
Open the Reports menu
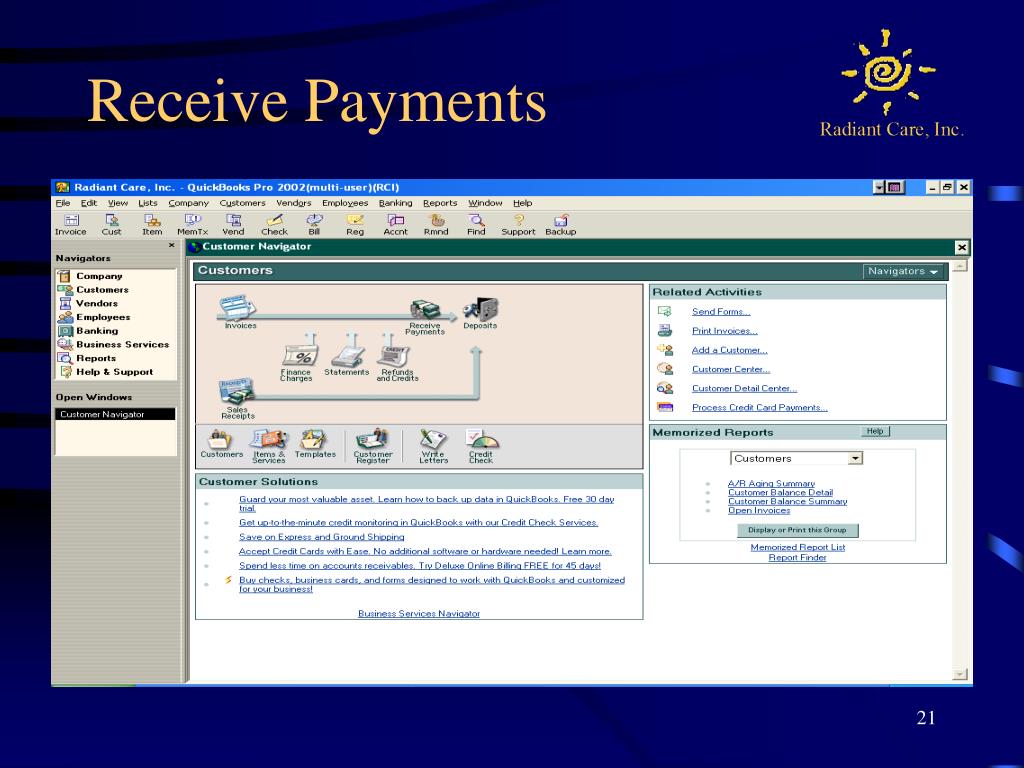[x=440, y=203]
